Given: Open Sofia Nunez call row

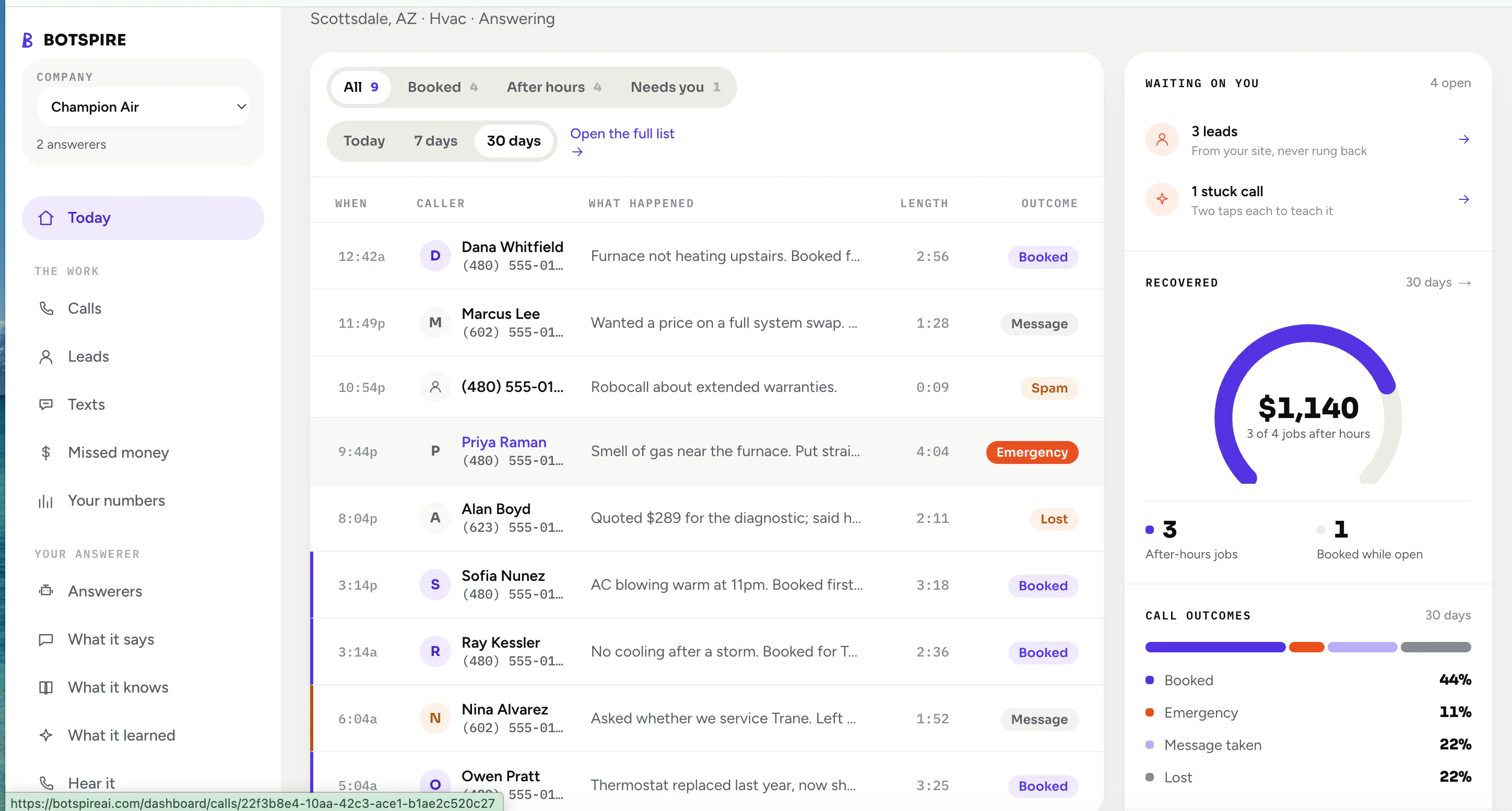Looking at the screenshot, I should 707,585.
